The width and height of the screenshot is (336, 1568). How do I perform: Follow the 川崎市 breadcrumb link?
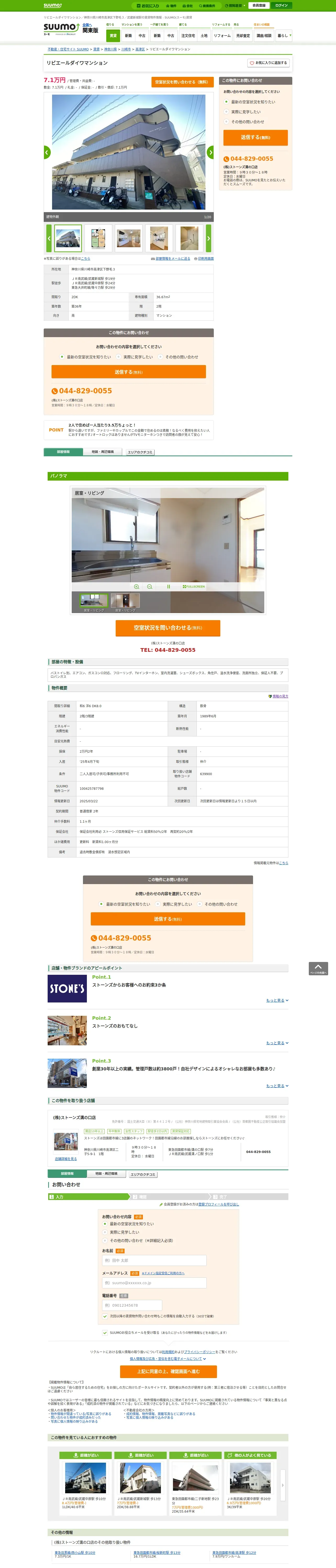[x=126, y=49]
